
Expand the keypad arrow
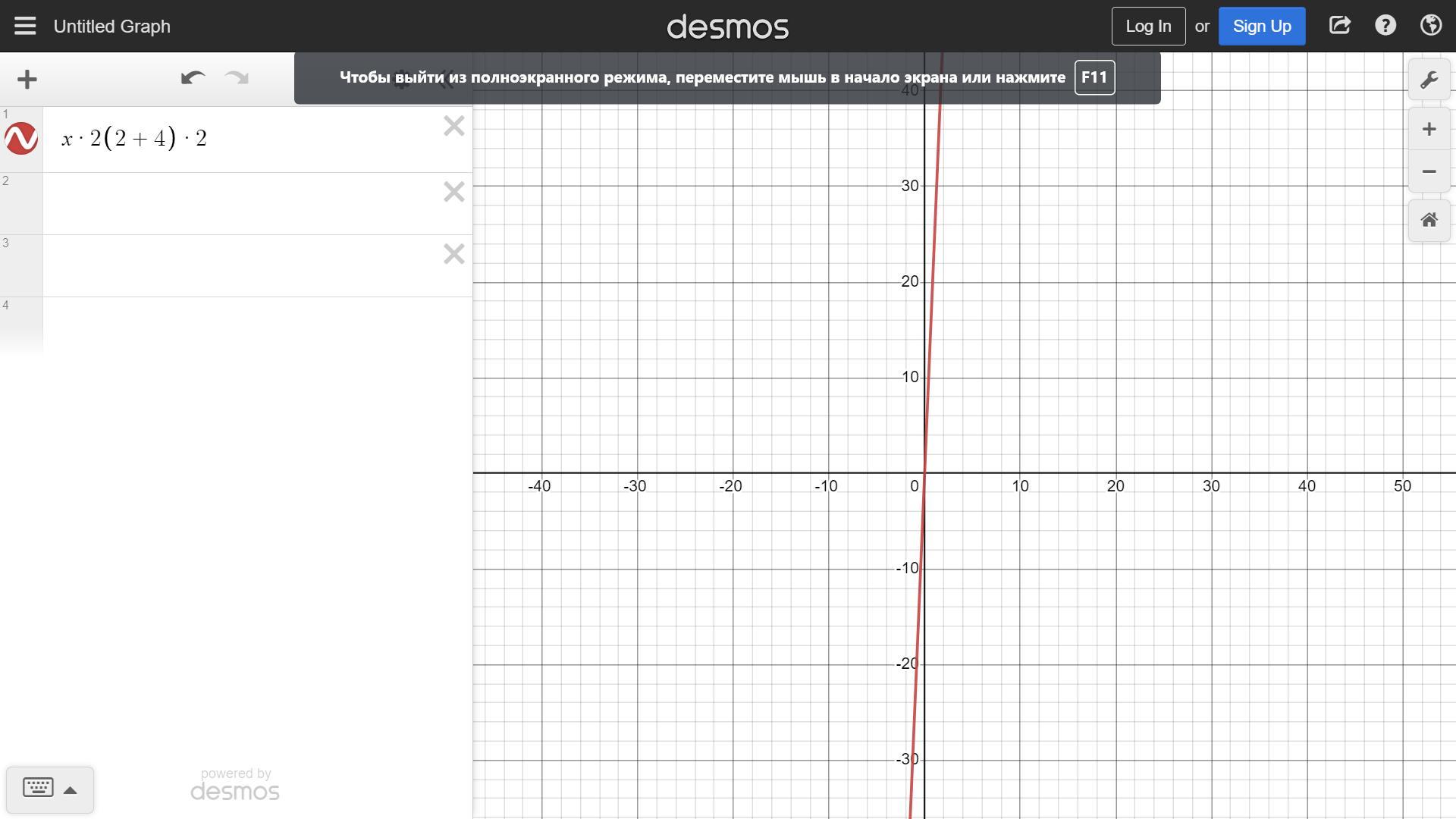pos(71,790)
